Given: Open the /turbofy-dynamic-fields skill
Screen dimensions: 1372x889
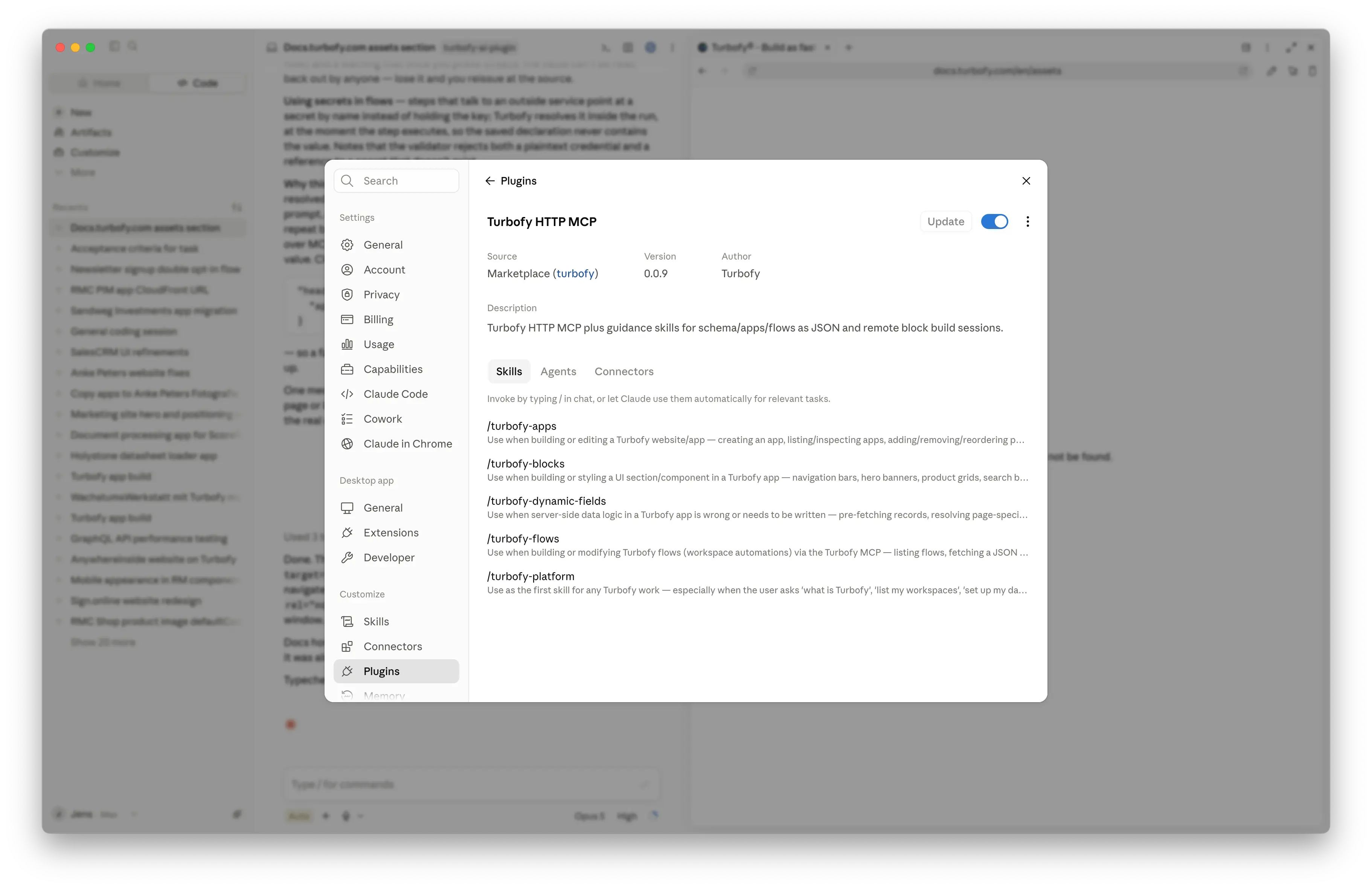Looking at the screenshot, I should [757, 508].
